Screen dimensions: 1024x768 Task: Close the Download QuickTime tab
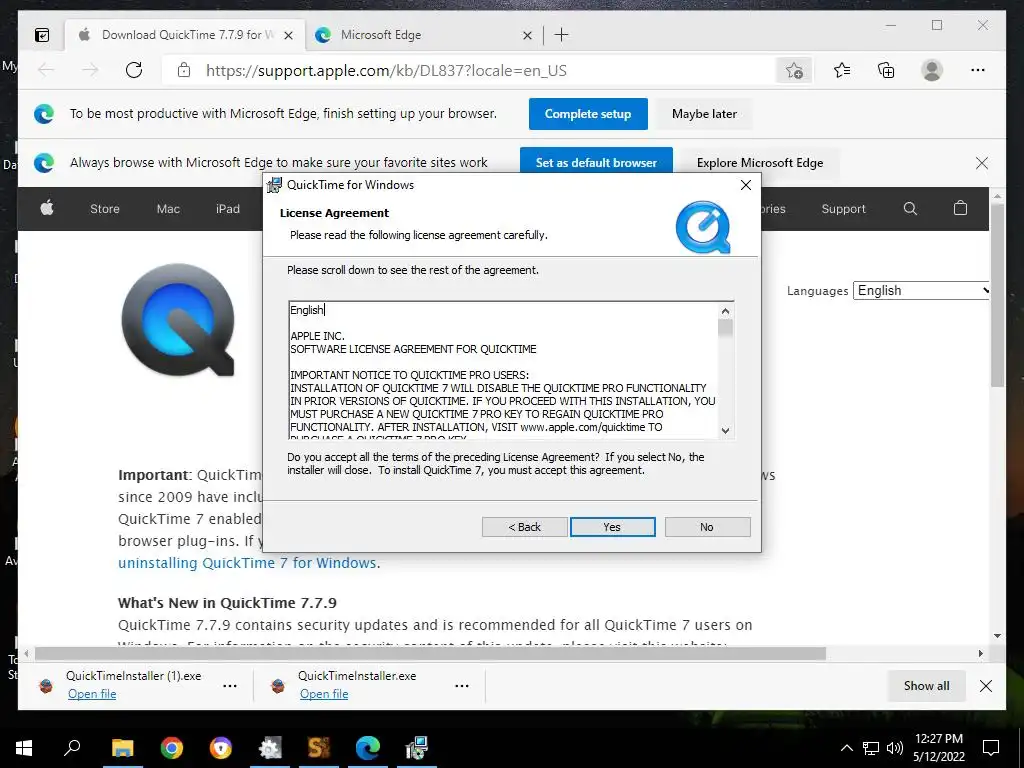pyautogui.click(x=288, y=35)
